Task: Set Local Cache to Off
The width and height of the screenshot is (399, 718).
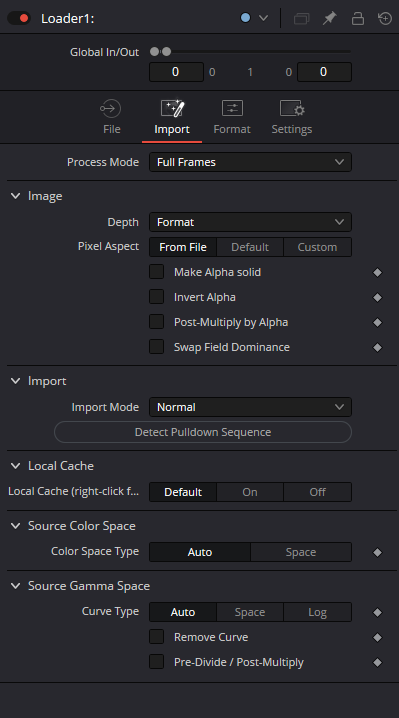Action: [317, 492]
